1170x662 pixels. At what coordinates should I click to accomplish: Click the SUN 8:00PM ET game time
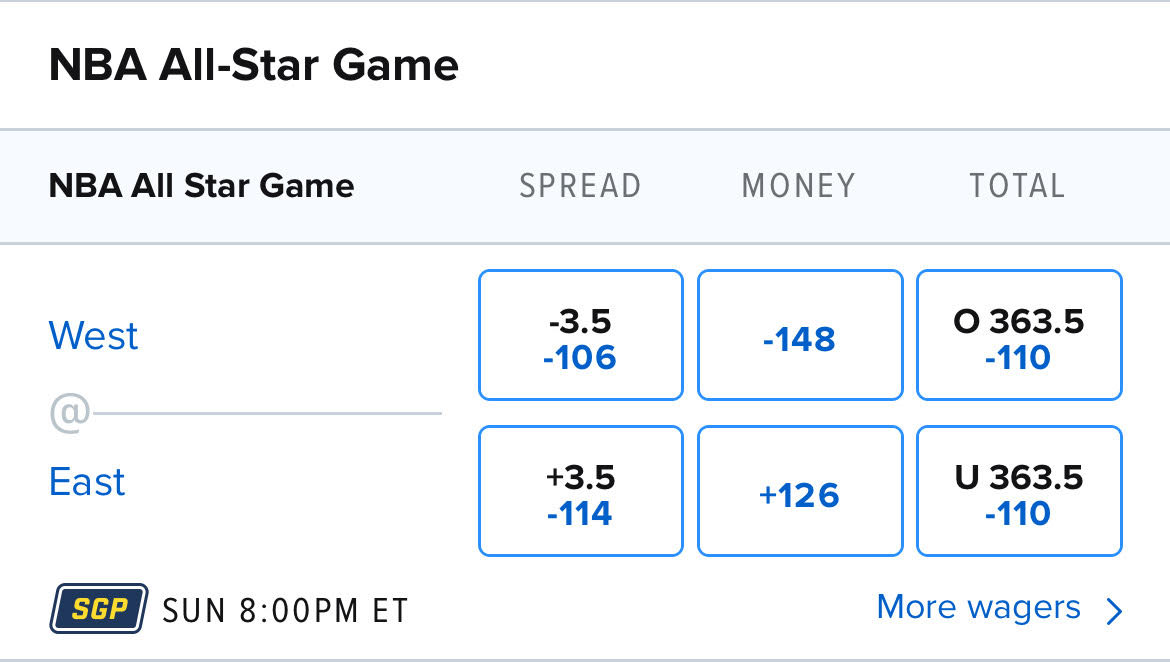coord(286,611)
